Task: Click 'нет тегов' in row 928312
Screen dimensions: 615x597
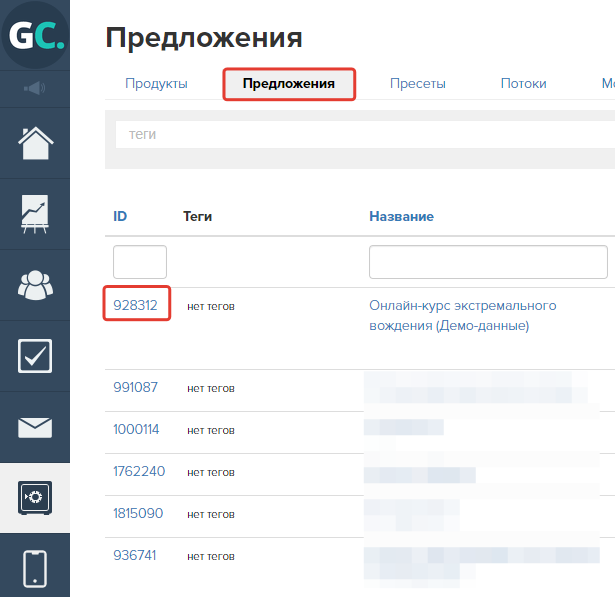Action: [x=211, y=306]
